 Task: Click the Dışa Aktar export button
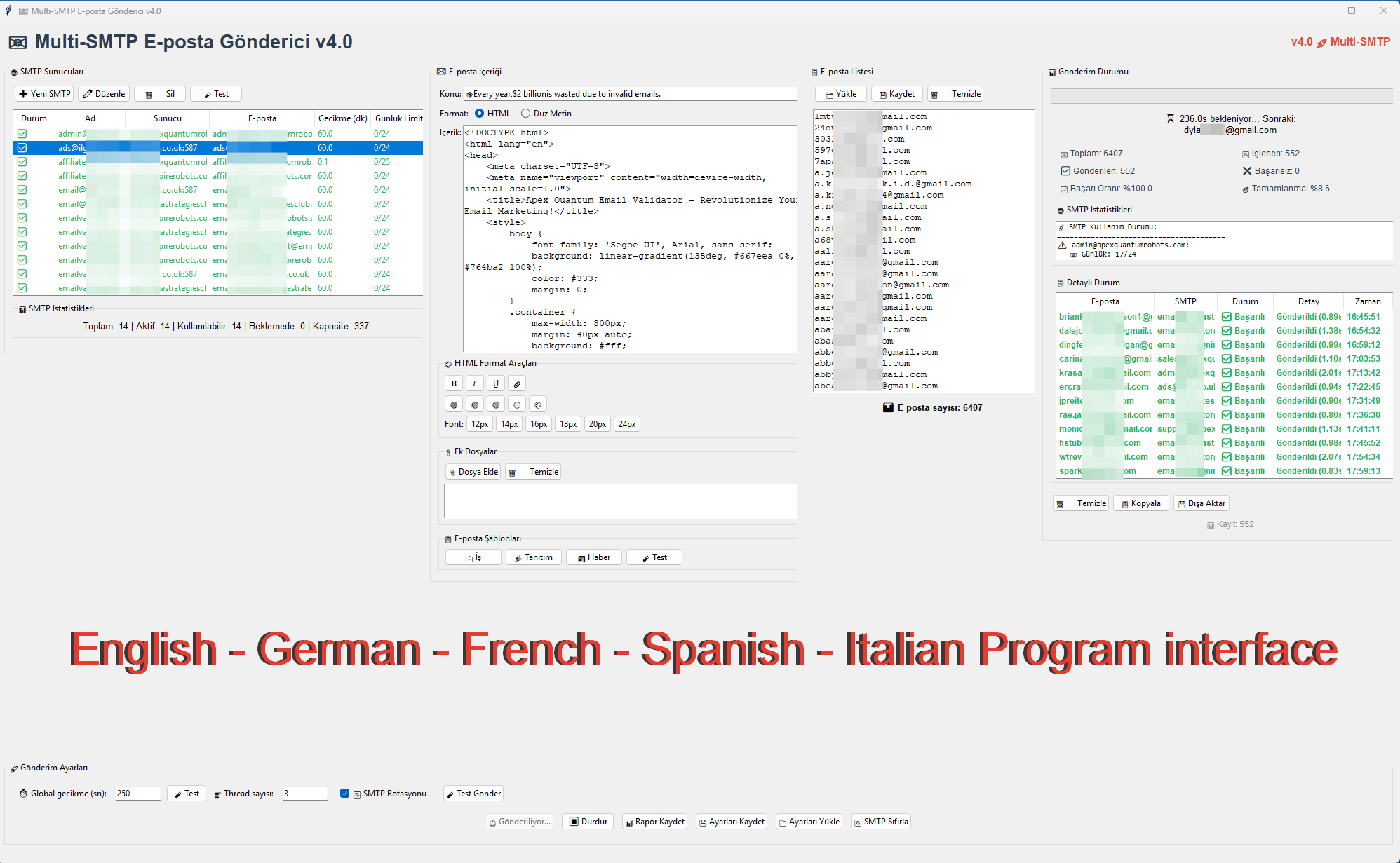[1201, 503]
